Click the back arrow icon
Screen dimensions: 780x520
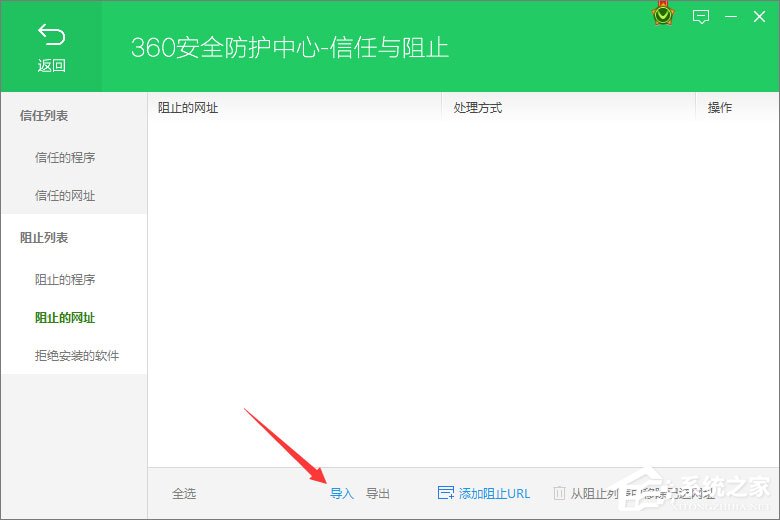coord(51,36)
